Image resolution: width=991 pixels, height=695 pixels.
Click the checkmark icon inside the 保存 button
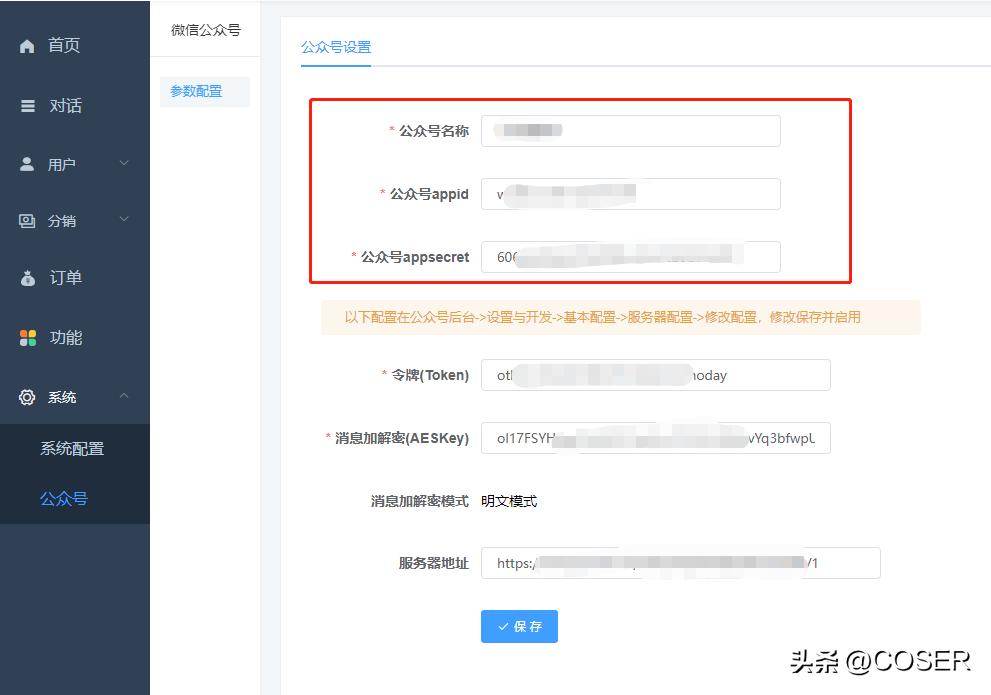pyautogui.click(x=504, y=627)
